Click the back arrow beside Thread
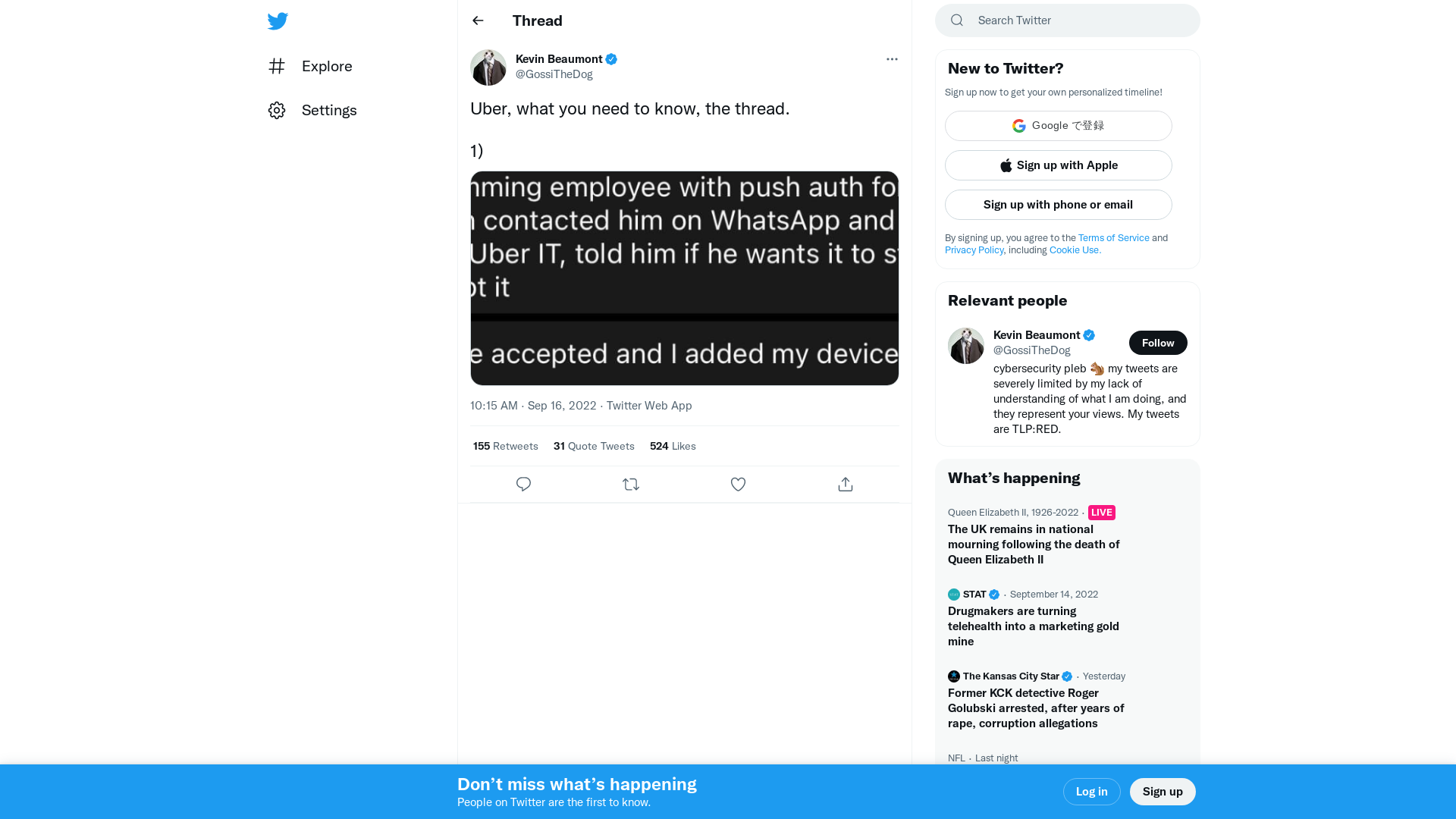 pos(478,20)
